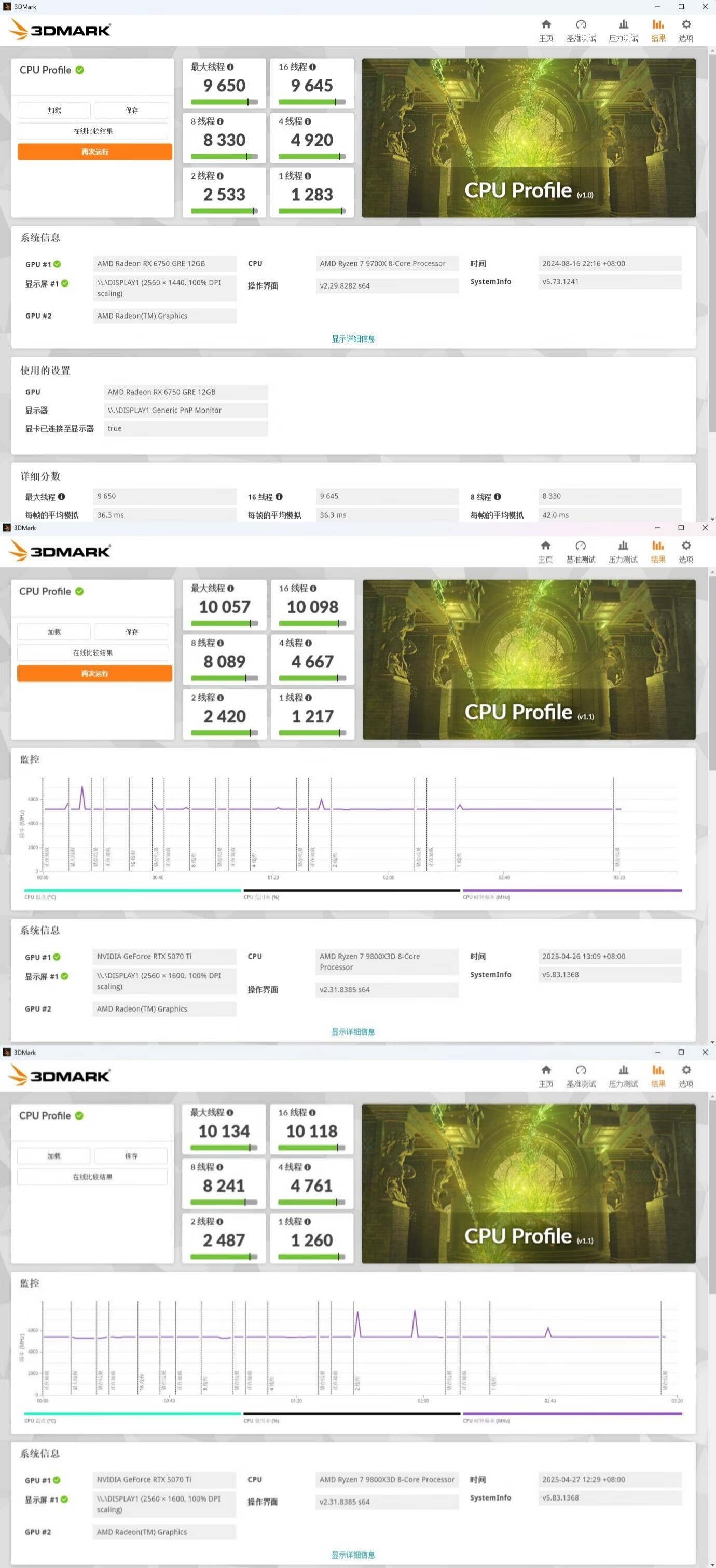Click green check next to CPU Profile, top window
Image resolution: width=716 pixels, height=1568 pixels.
click(80, 70)
